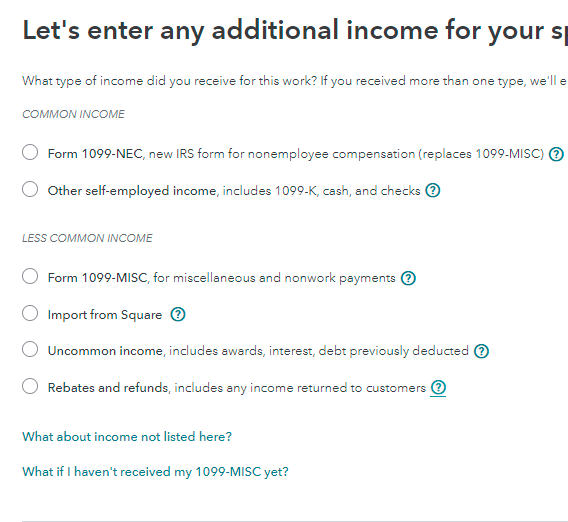This screenshot has width=568, height=522.
Task: Click question mark beside Form 1099-MISC option
Action: [408, 278]
